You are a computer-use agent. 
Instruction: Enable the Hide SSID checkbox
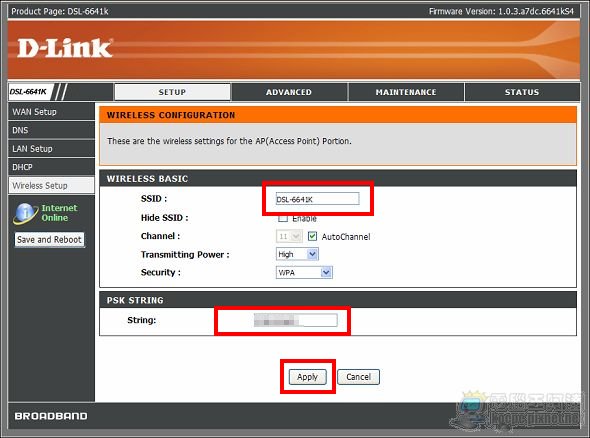[283, 218]
